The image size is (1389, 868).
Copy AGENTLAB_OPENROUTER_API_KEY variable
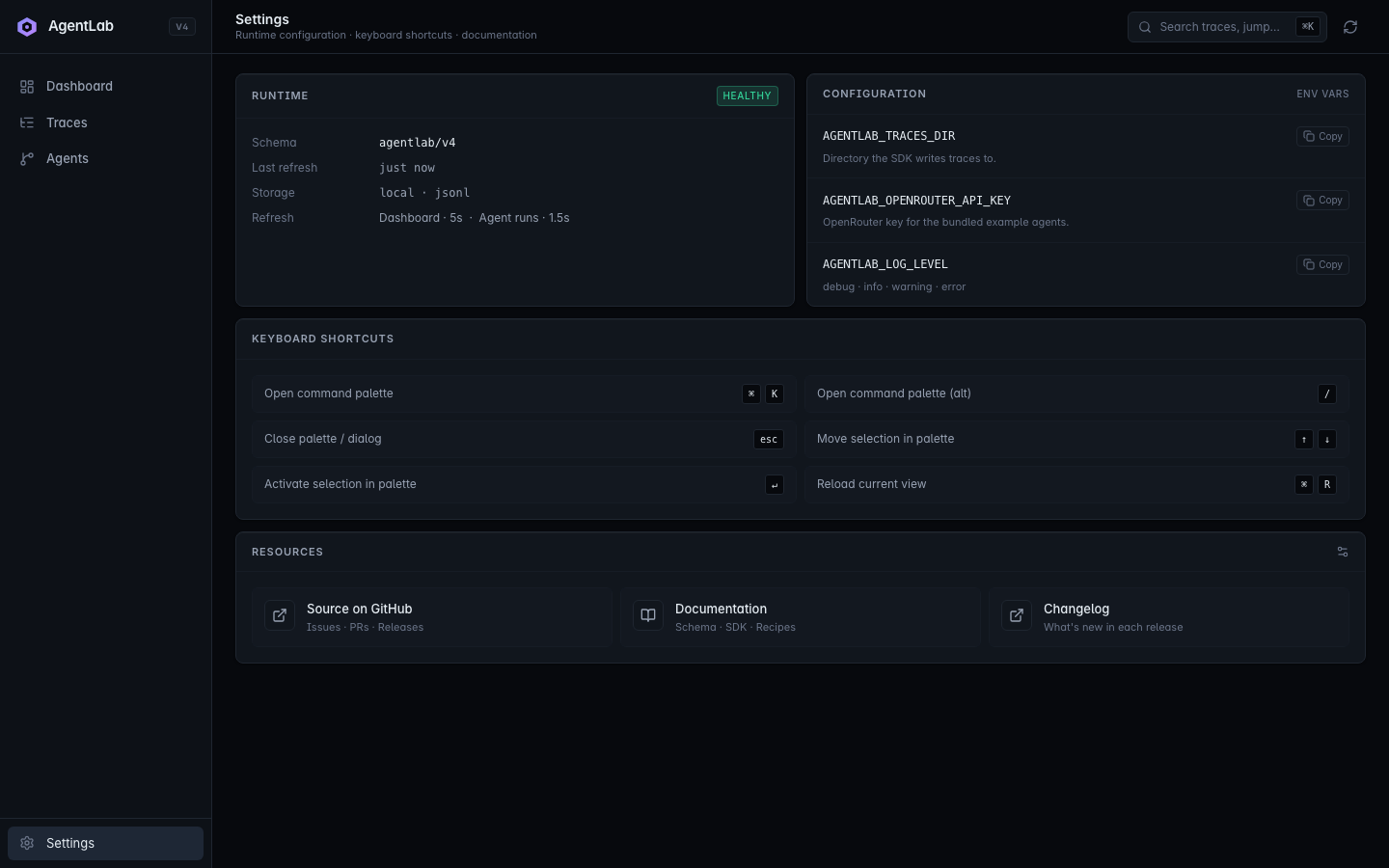[1322, 201]
